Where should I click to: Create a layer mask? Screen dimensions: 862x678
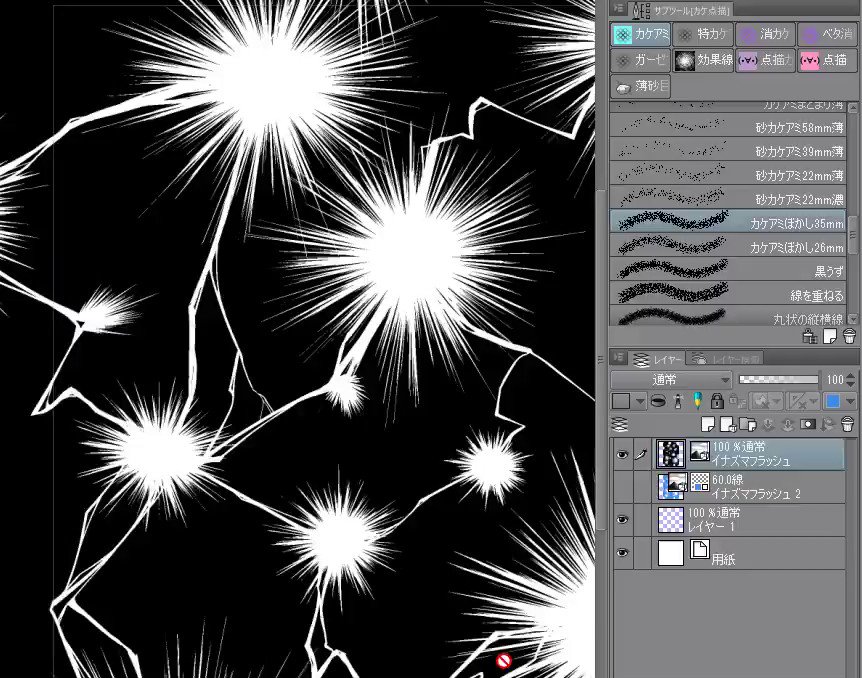click(x=808, y=424)
